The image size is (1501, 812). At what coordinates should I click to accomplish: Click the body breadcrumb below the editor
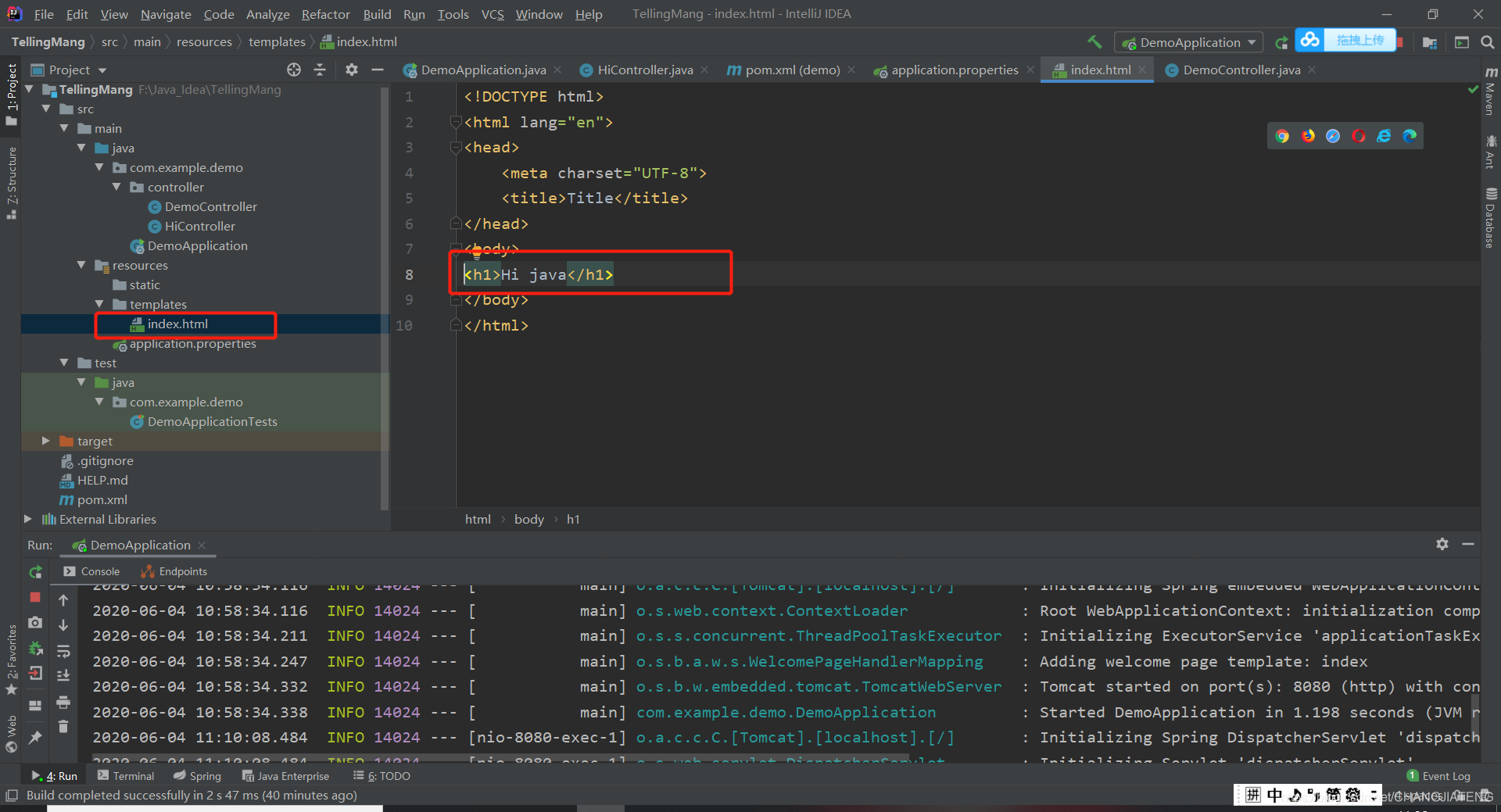click(528, 519)
